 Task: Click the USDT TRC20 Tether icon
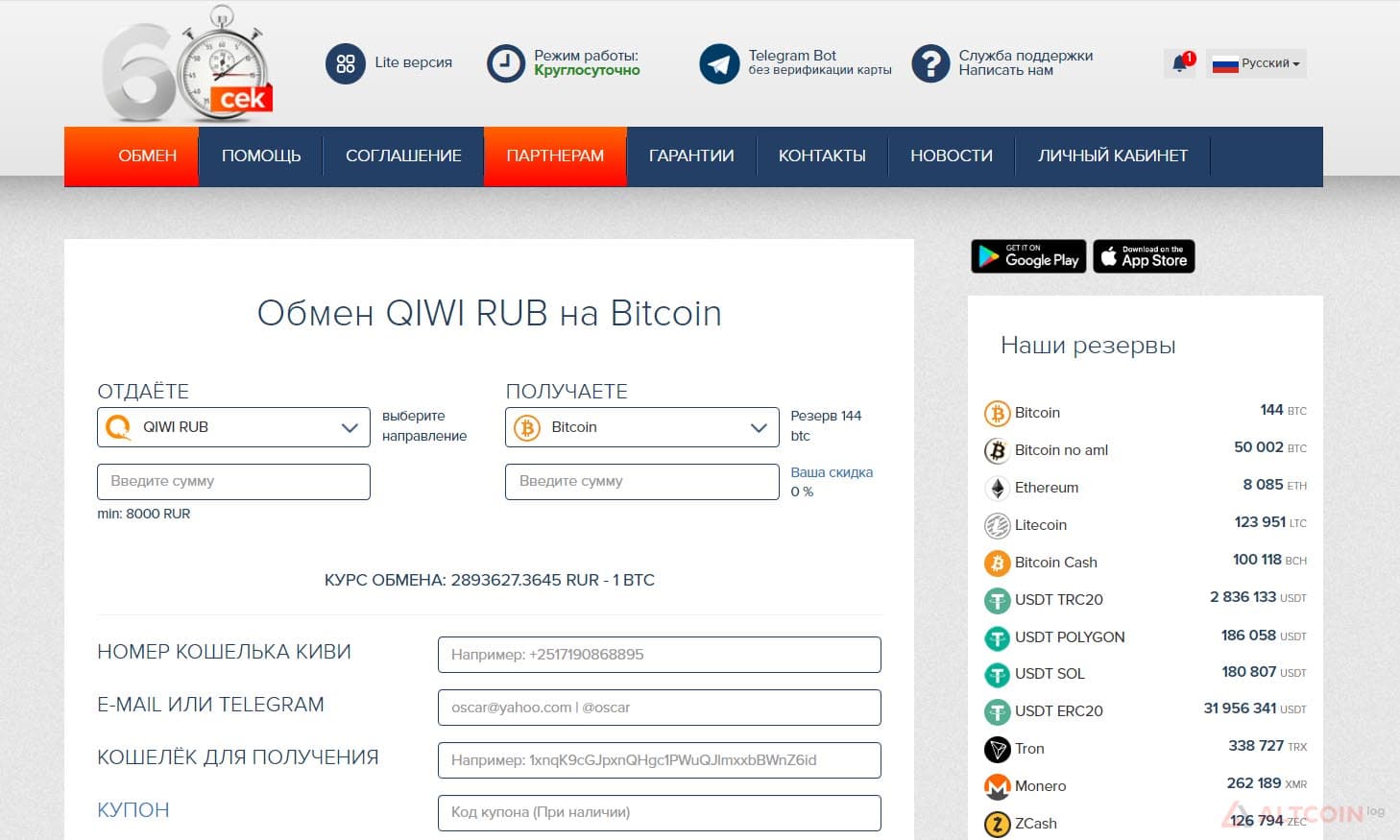(x=997, y=600)
